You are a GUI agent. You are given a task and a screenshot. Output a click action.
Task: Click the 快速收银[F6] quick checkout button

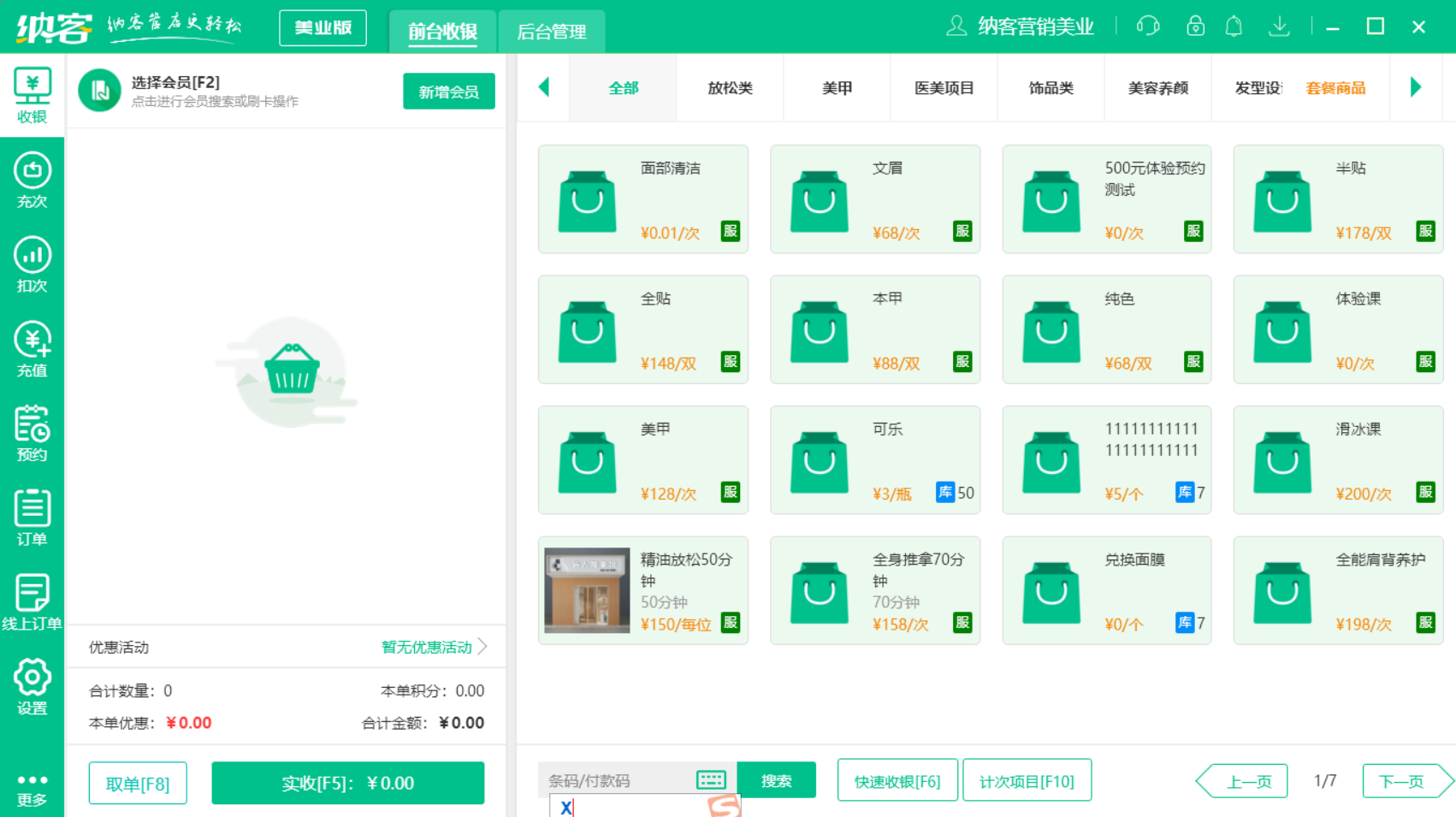897,779
